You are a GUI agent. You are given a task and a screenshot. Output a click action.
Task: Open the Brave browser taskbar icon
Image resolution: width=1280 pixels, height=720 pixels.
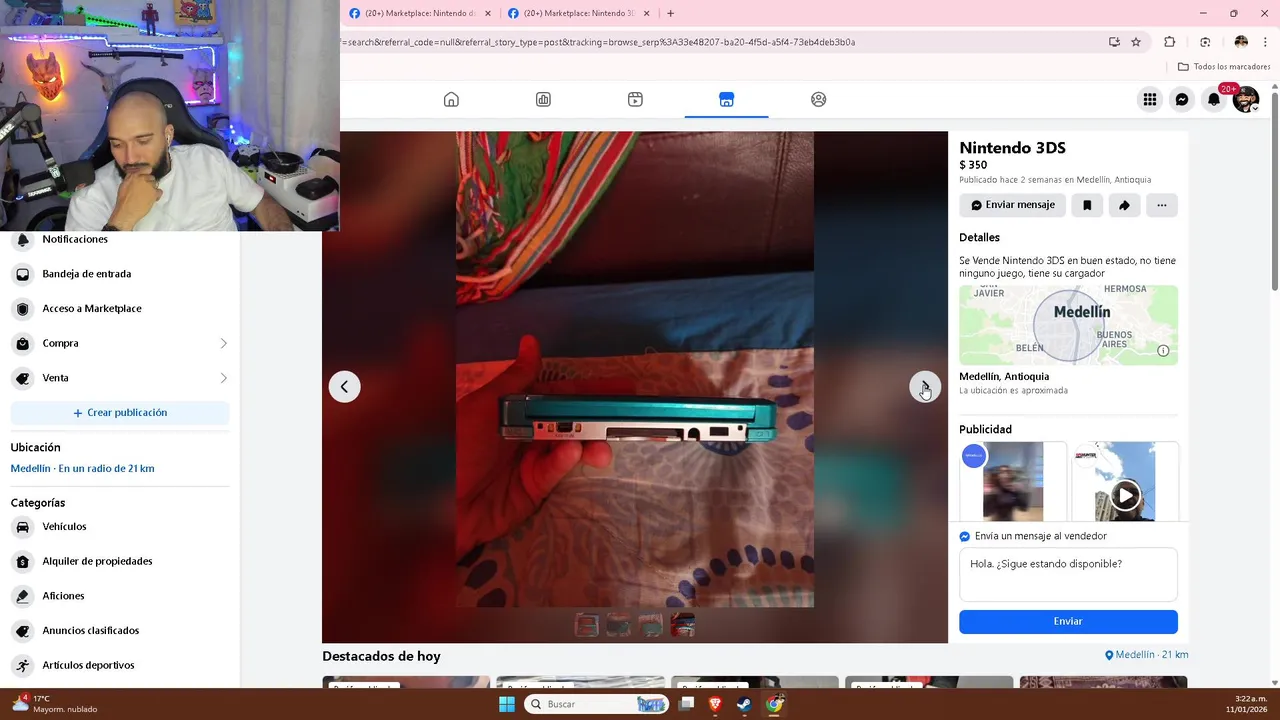pyautogui.click(x=715, y=704)
